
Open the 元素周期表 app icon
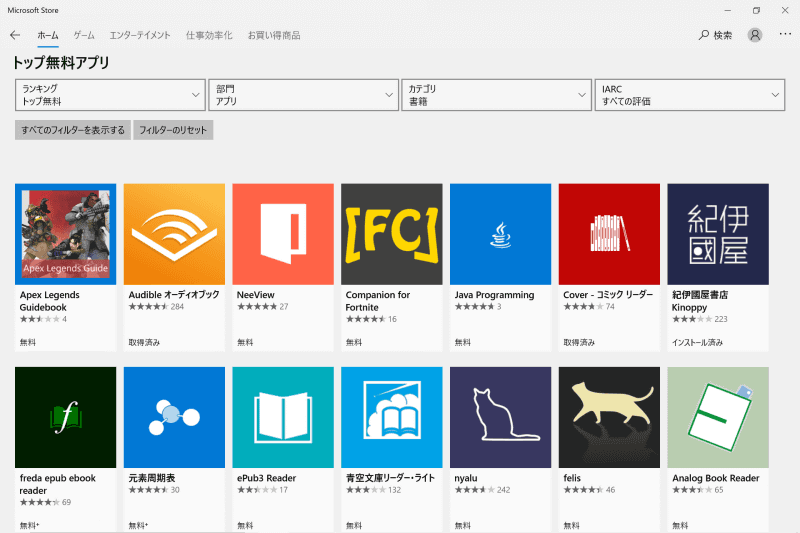[174, 417]
